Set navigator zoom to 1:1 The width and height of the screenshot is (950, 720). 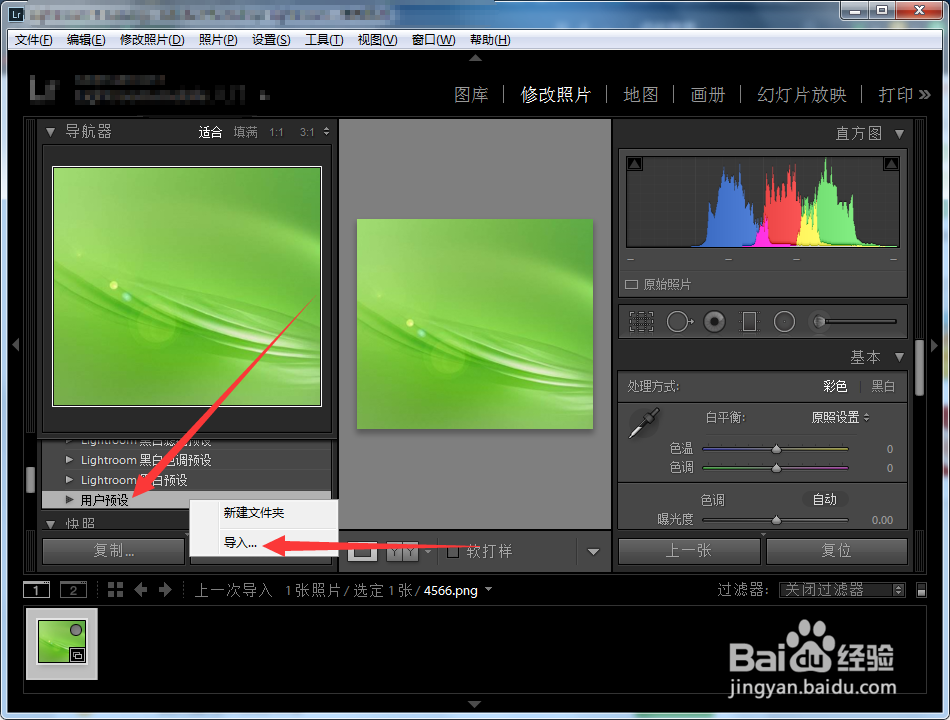(276, 132)
